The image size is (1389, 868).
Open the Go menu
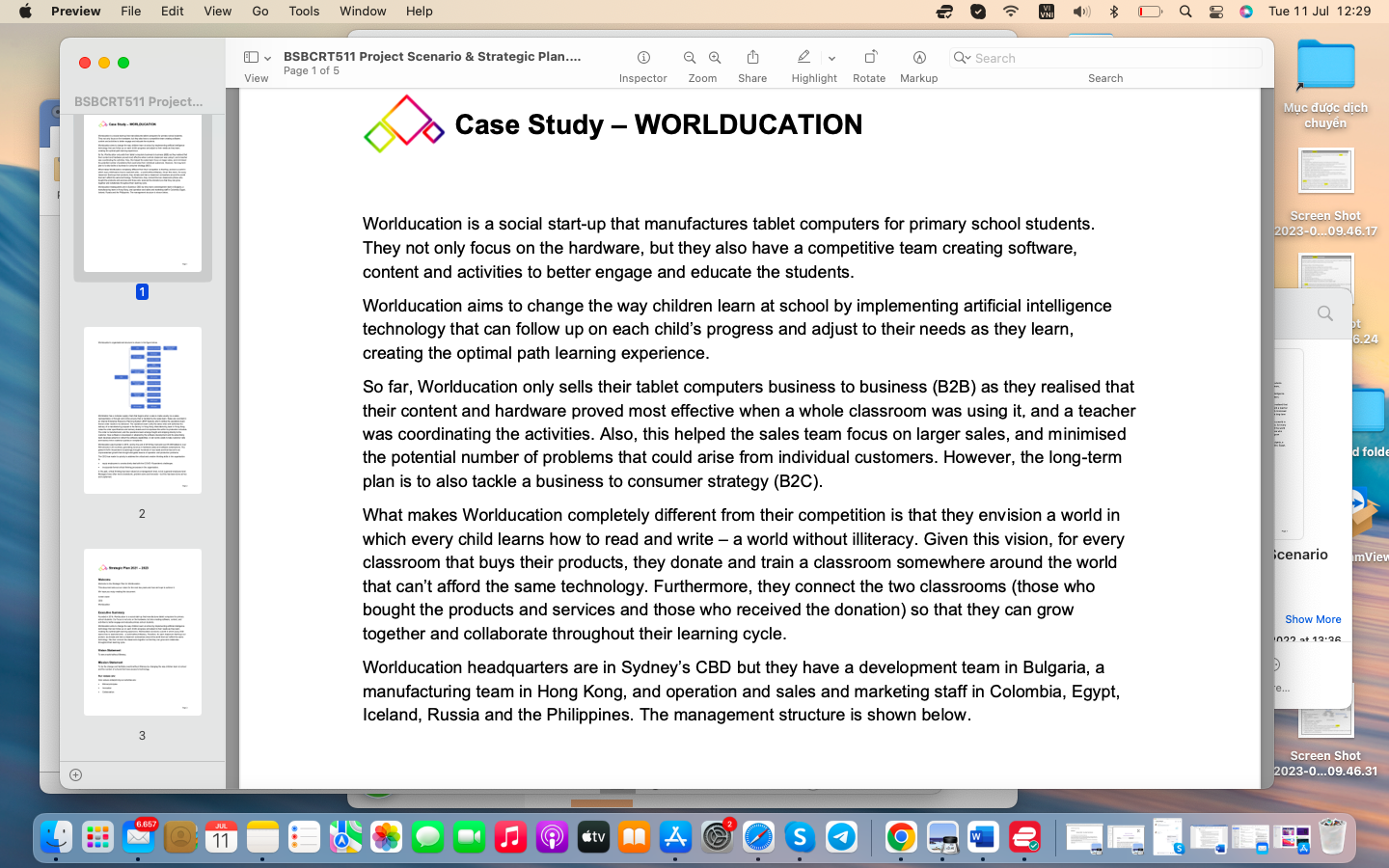pos(260,12)
